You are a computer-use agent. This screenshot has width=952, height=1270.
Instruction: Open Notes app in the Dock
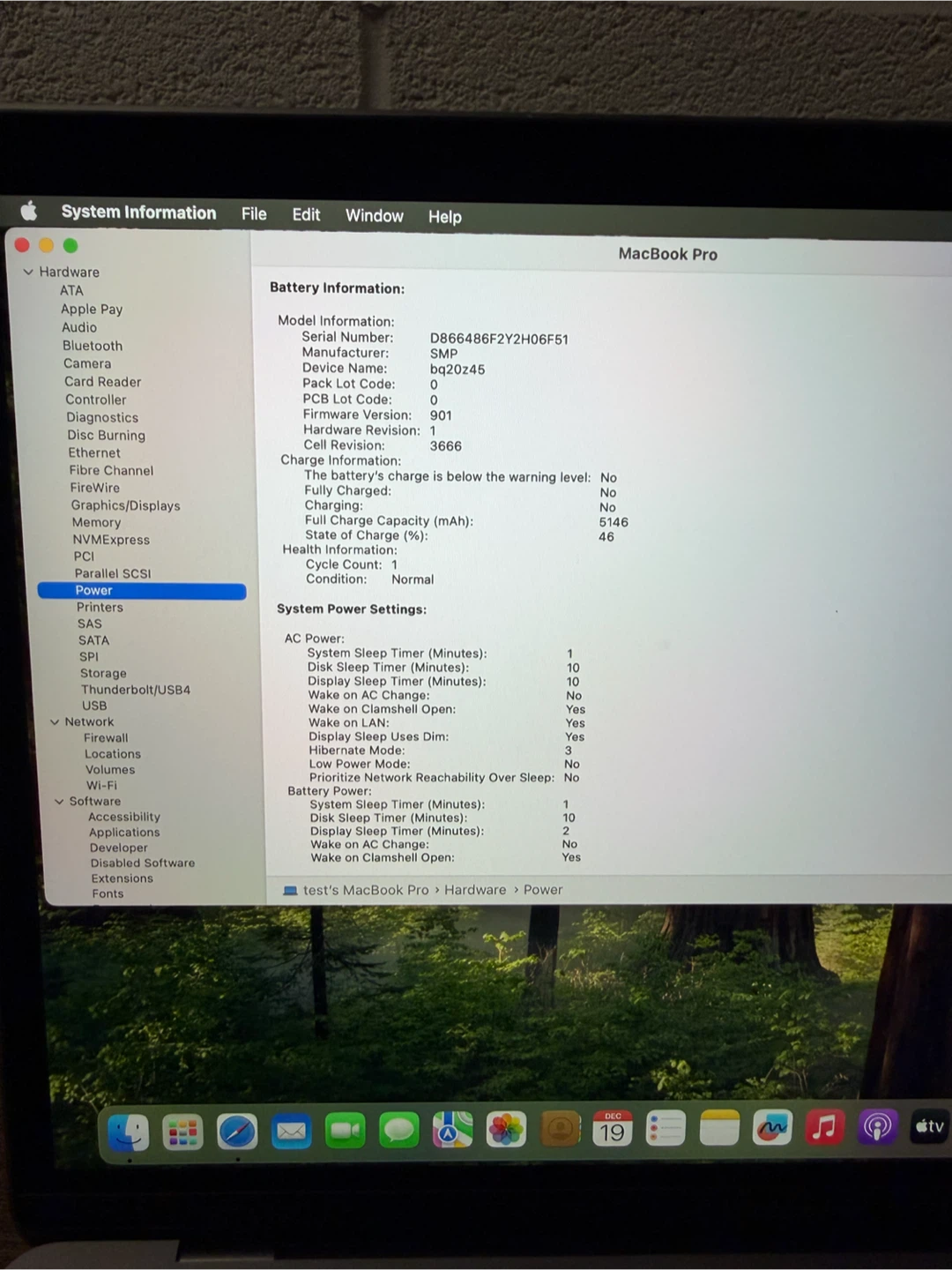[719, 1127]
